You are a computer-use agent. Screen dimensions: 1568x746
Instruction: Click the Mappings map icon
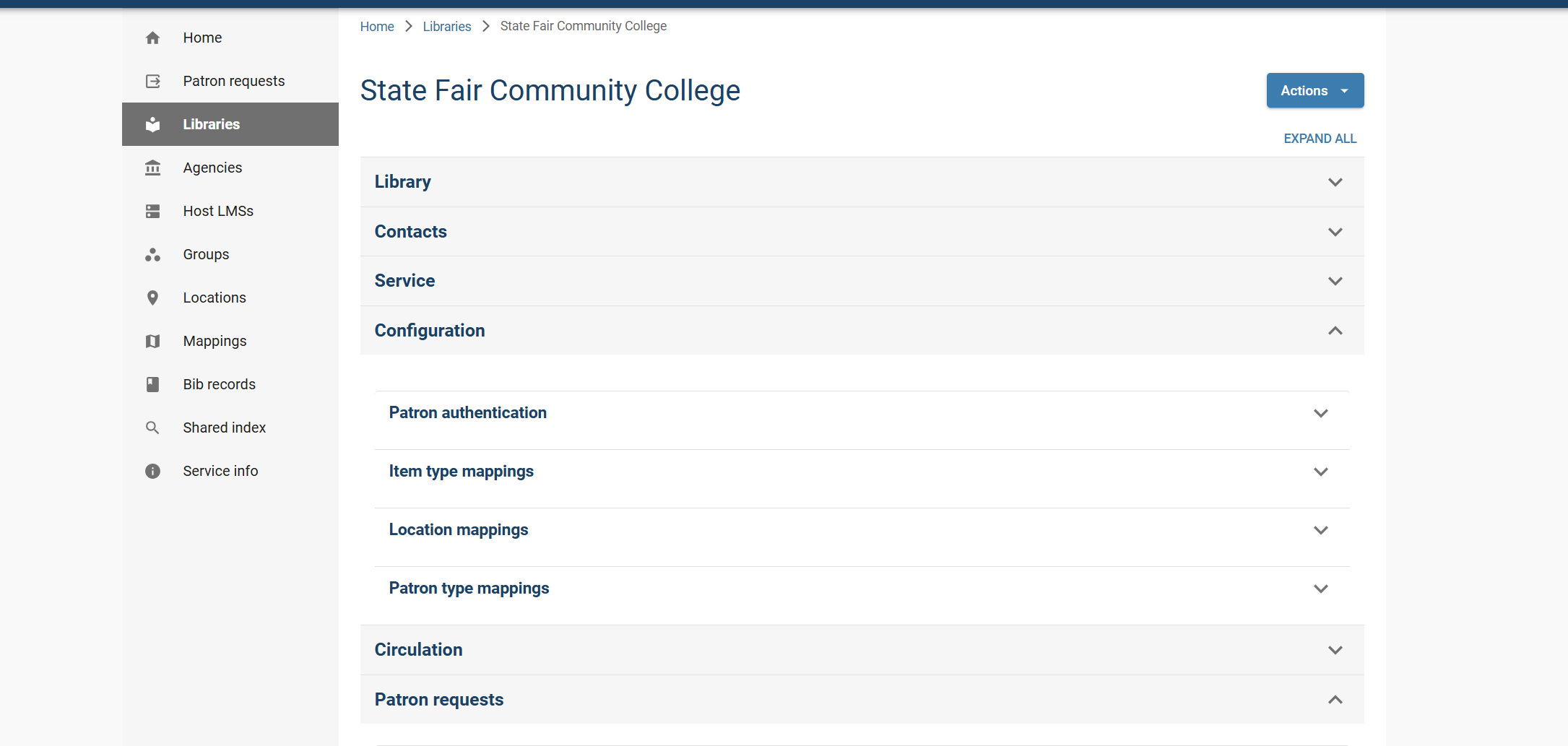[x=152, y=341]
